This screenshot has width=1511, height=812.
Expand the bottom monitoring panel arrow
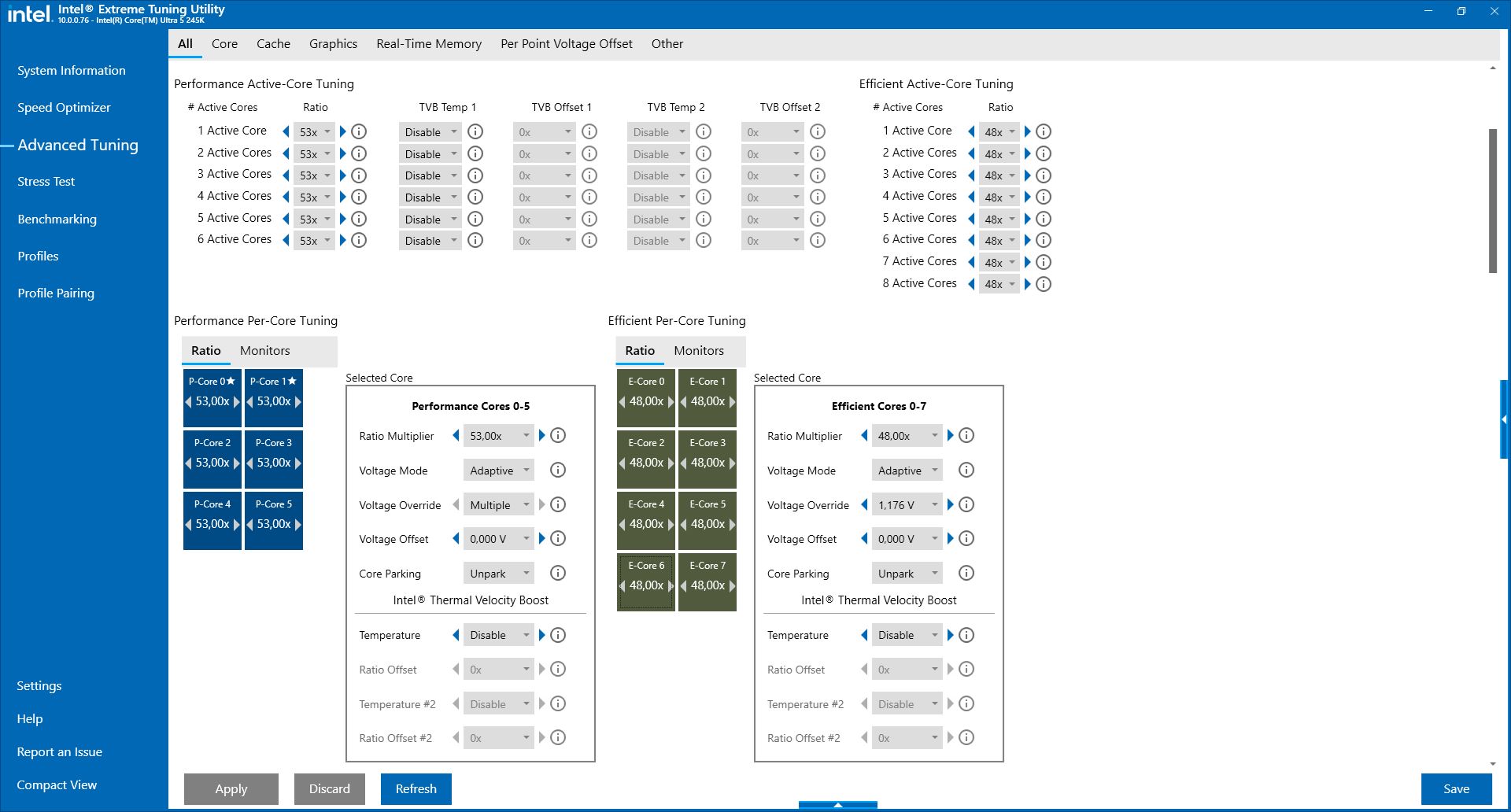tap(838, 805)
